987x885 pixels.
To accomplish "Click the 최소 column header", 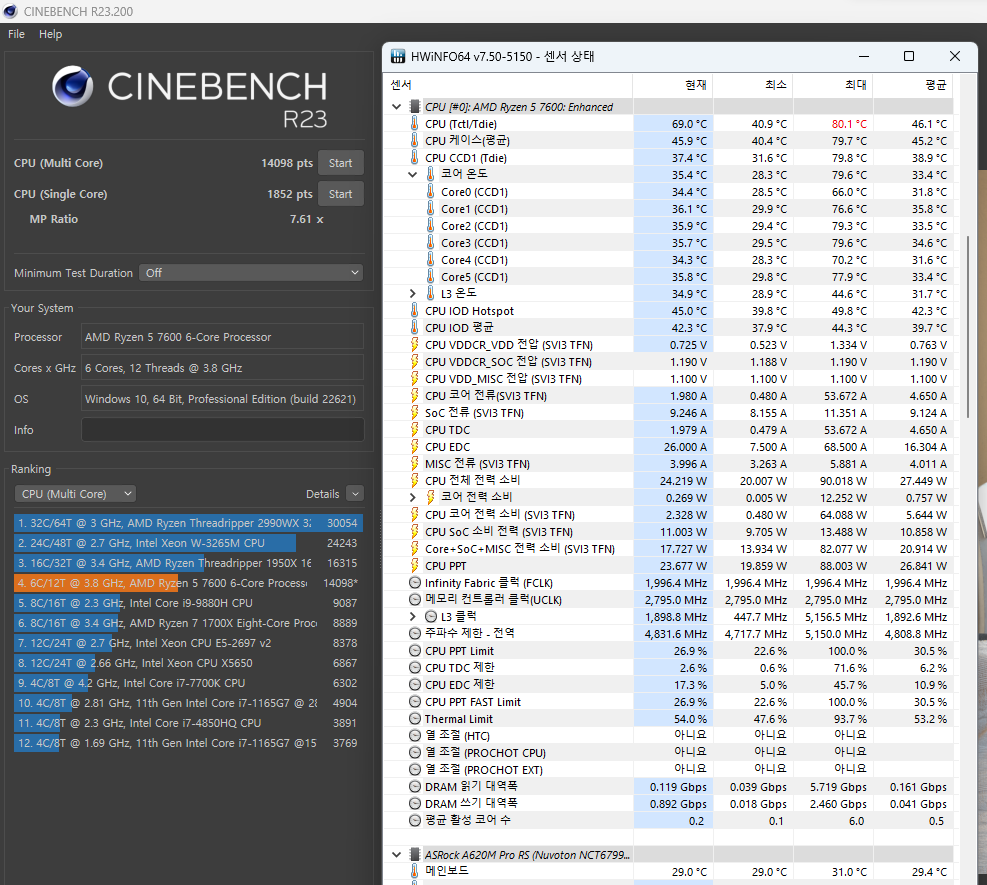I will (752, 85).
